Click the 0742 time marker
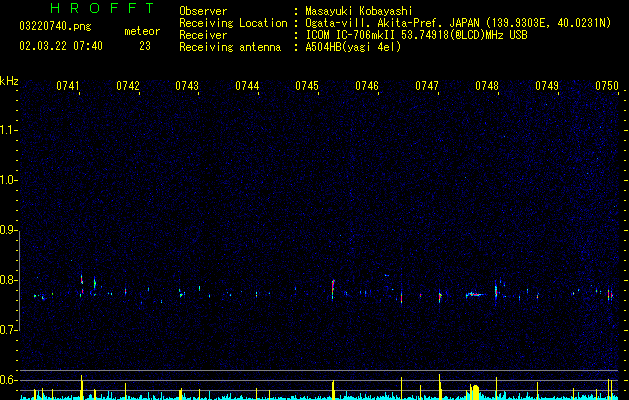 coord(128,86)
